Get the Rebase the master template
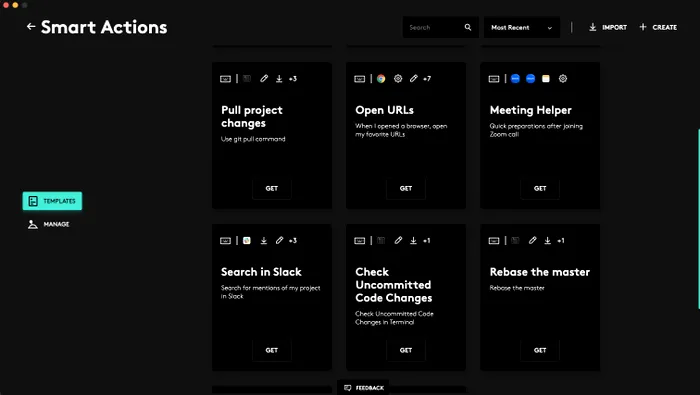This screenshot has height=395, width=700. (540, 350)
